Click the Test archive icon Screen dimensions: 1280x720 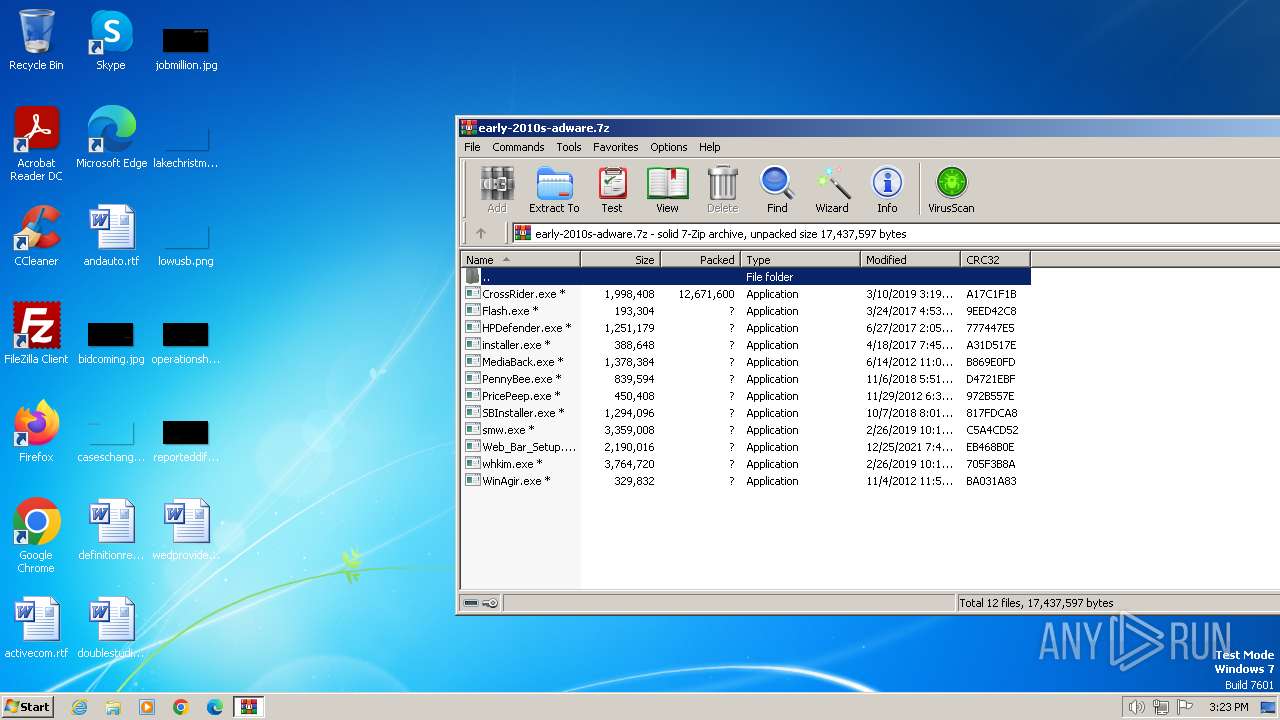point(612,190)
